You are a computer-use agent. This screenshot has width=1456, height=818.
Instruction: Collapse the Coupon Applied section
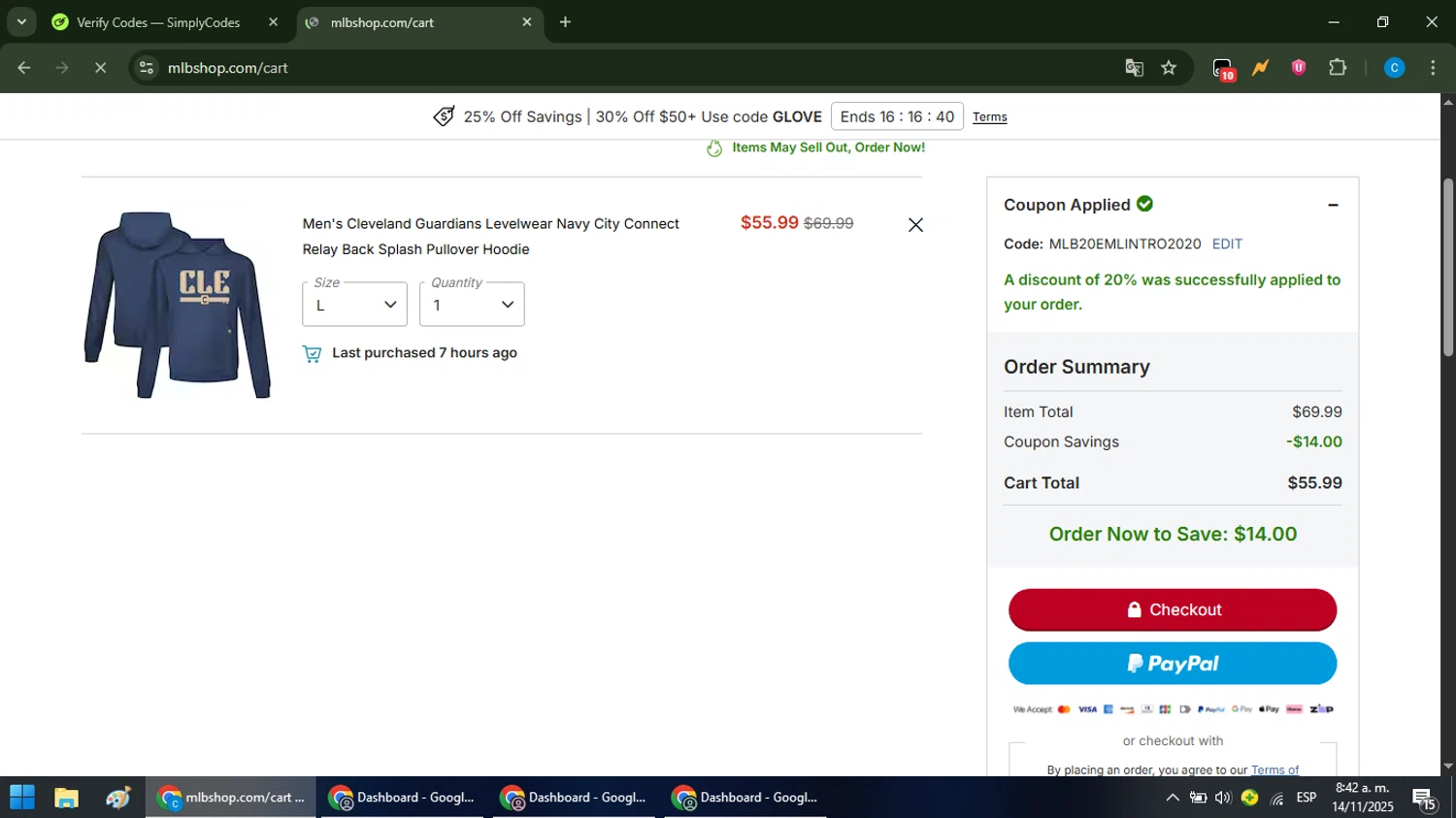1333,205
